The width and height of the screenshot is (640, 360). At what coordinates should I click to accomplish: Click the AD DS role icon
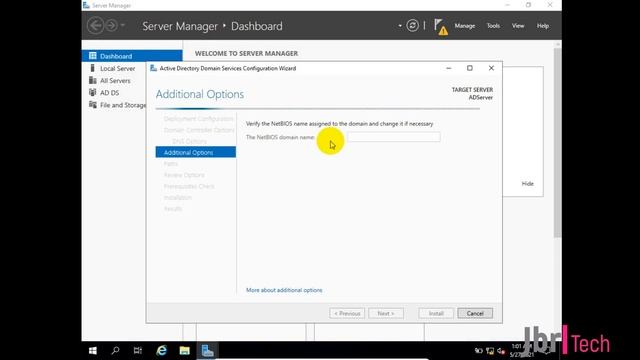pos(93,93)
